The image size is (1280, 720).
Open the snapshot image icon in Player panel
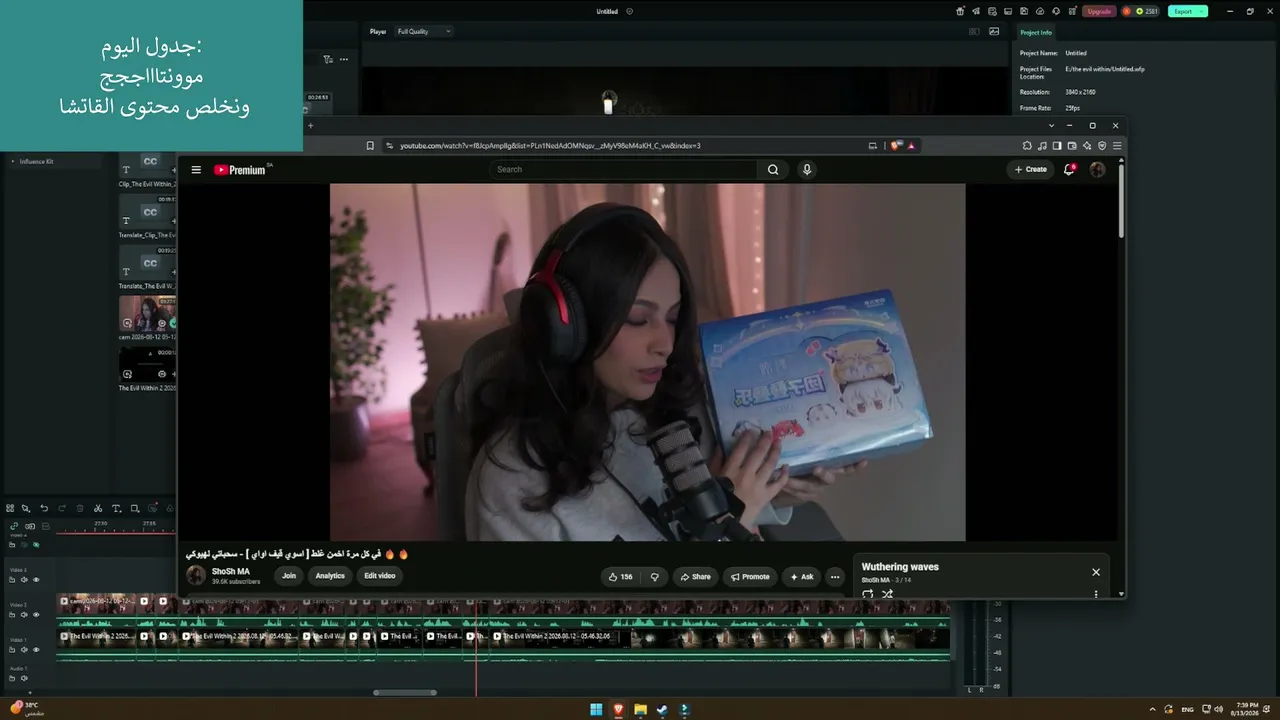(x=994, y=31)
